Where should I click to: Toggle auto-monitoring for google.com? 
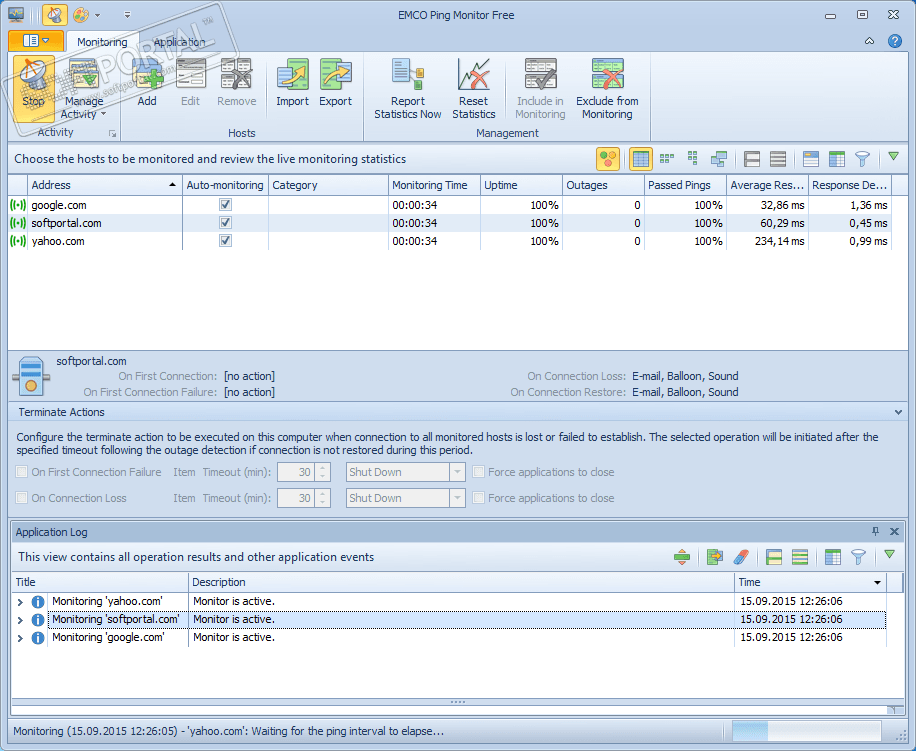pyautogui.click(x=225, y=204)
